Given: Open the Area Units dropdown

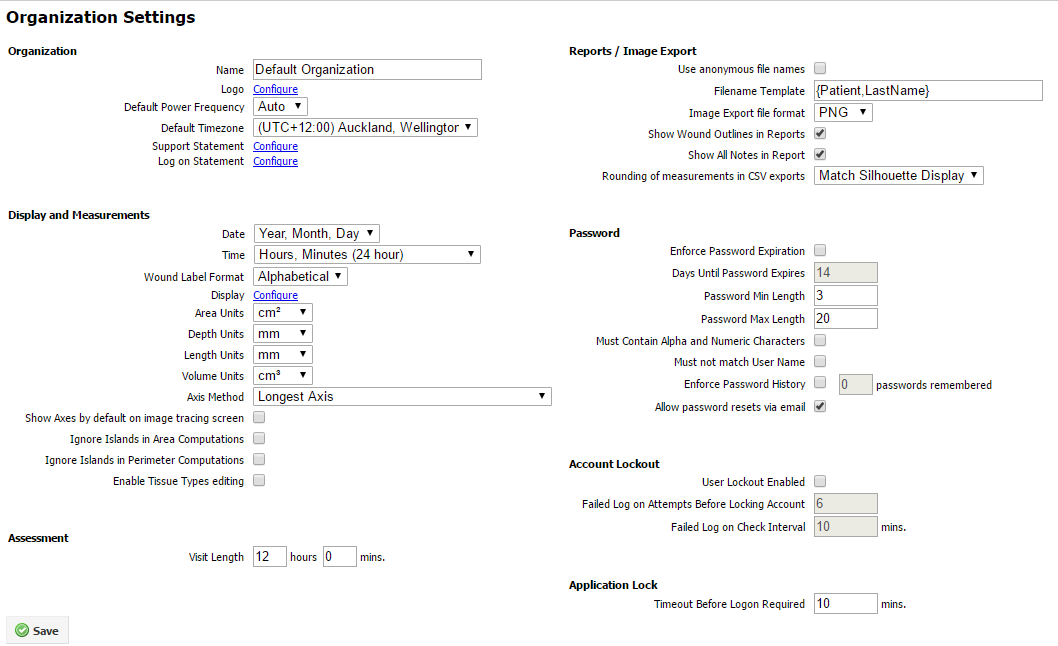Looking at the screenshot, I should pyautogui.click(x=283, y=313).
